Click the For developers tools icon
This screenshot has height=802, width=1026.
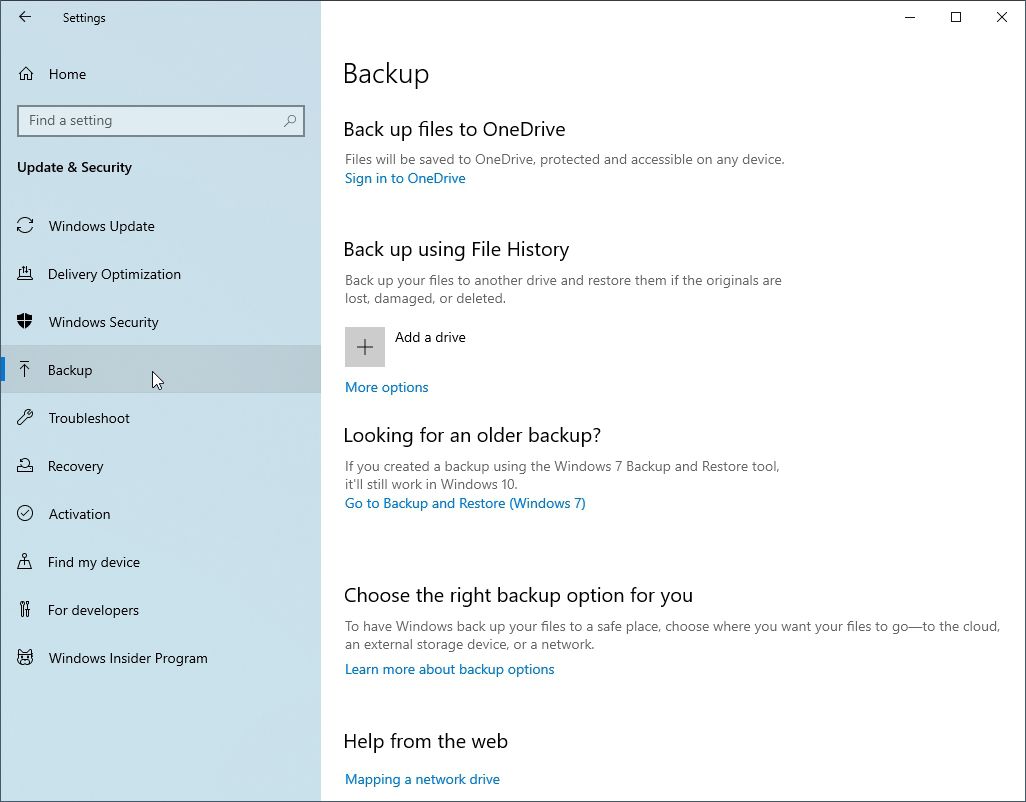(25, 609)
